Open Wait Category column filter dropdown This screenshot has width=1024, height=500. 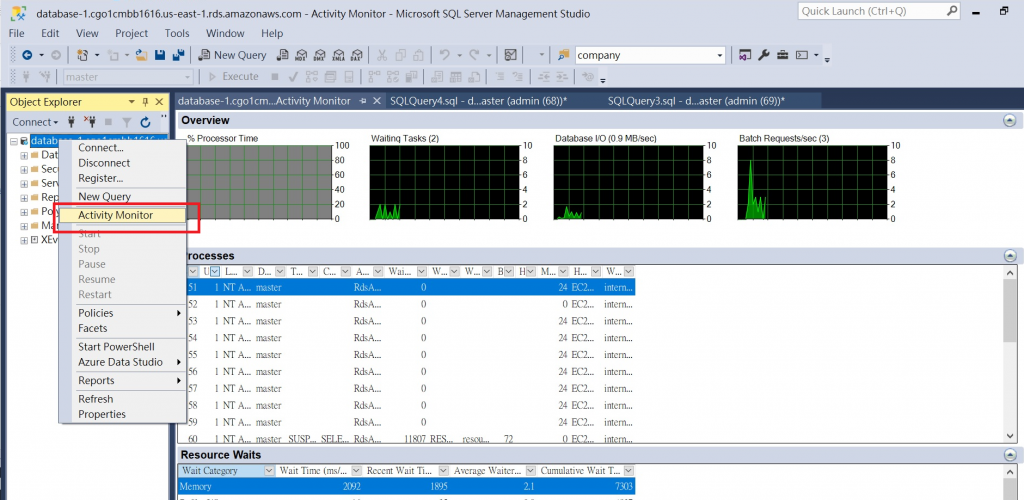268,471
